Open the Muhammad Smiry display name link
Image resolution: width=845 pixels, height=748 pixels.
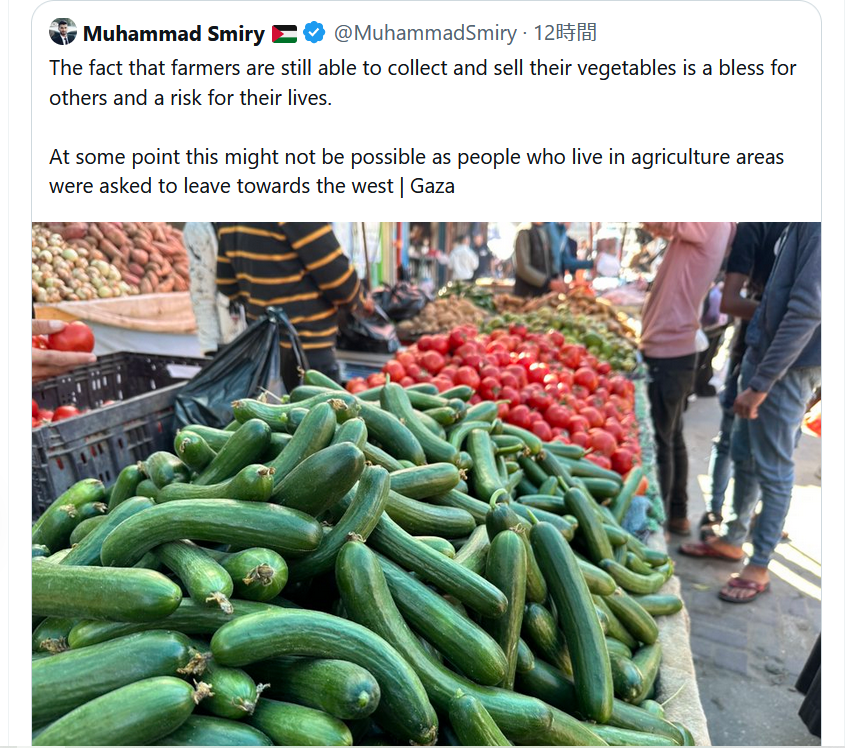point(173,34)
